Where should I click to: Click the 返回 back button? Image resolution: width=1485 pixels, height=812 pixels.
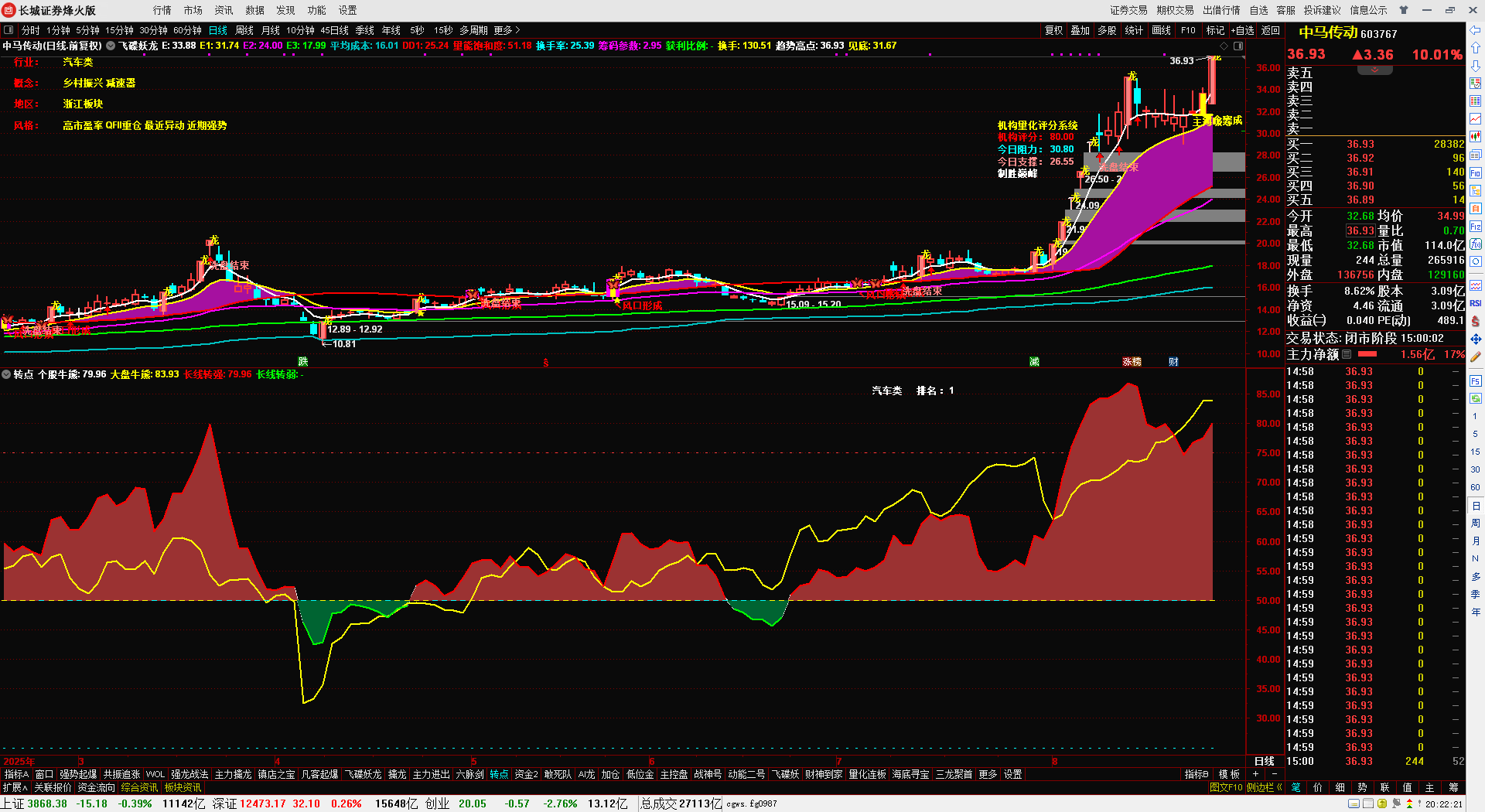tap(1271, 30)
